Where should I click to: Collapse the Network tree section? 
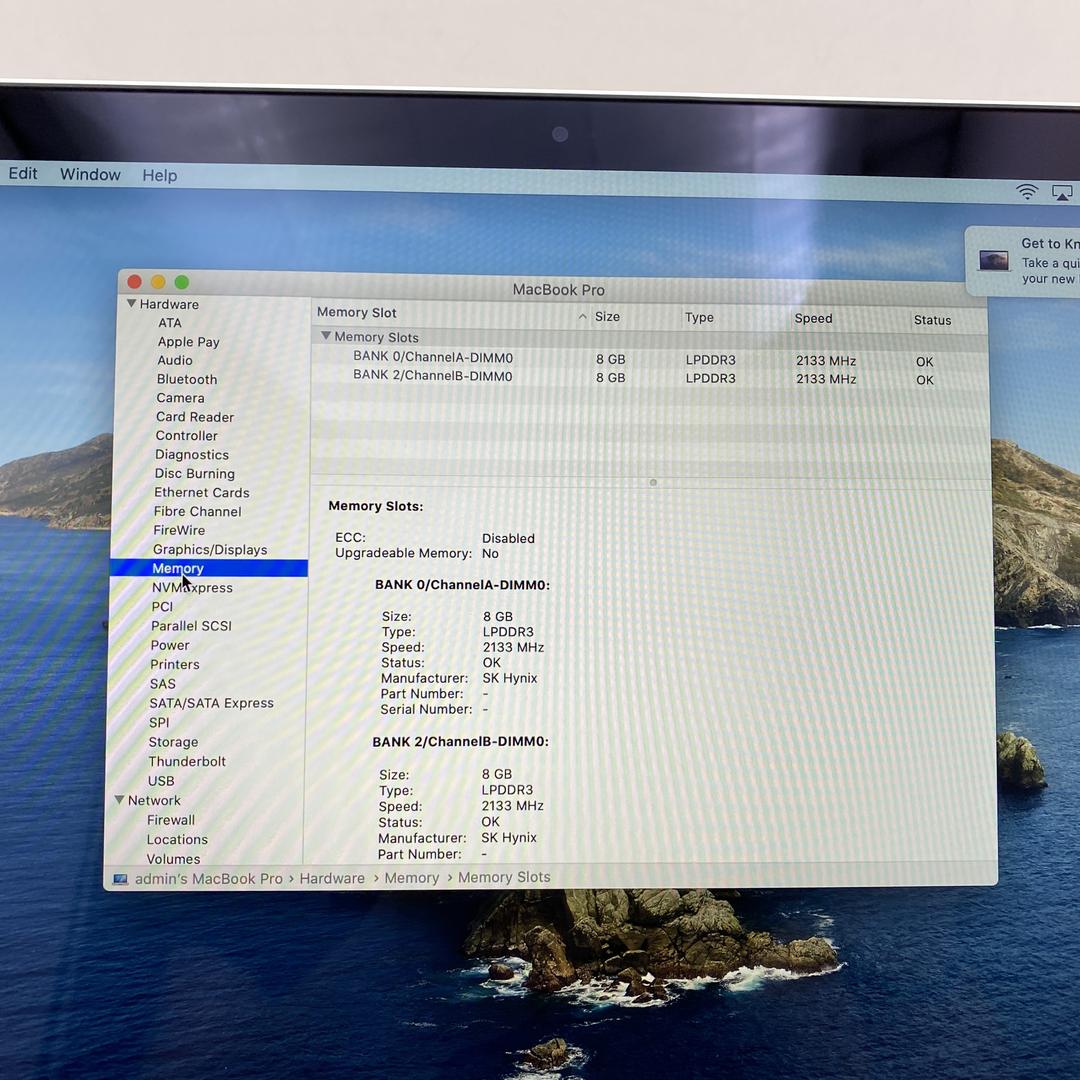[119, 800]
